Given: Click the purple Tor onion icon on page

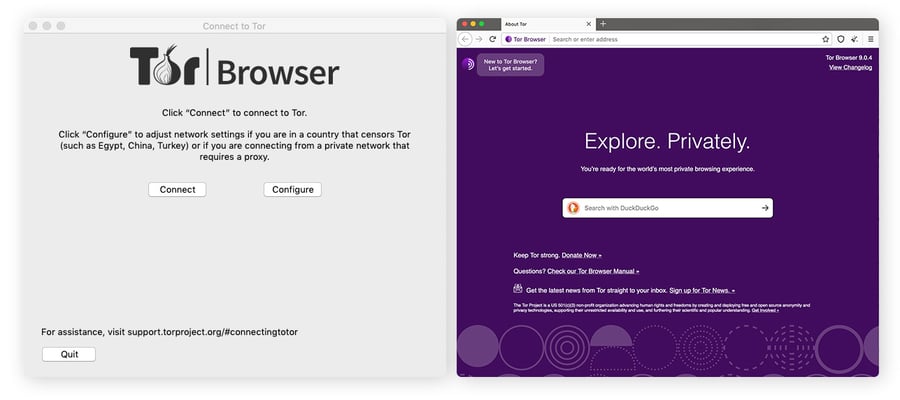Looking at the screenshot, I should coord(468,64).
